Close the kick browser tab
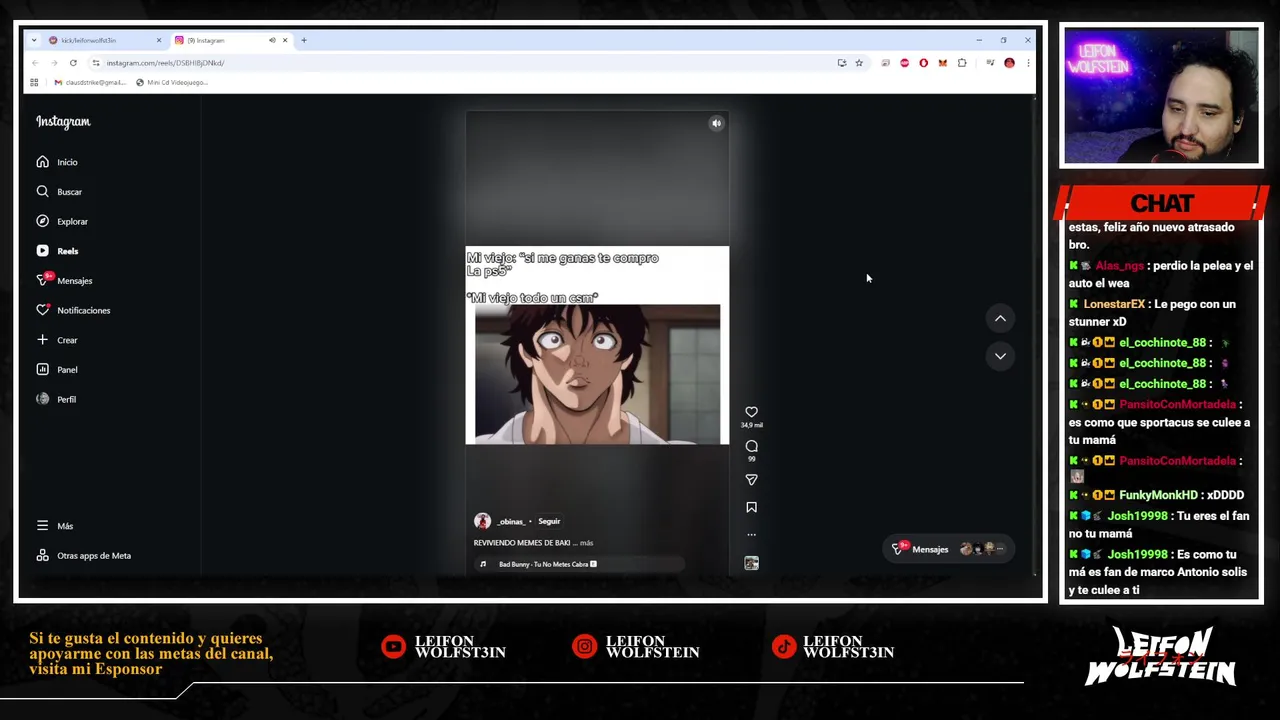 (x=158, y=40)
